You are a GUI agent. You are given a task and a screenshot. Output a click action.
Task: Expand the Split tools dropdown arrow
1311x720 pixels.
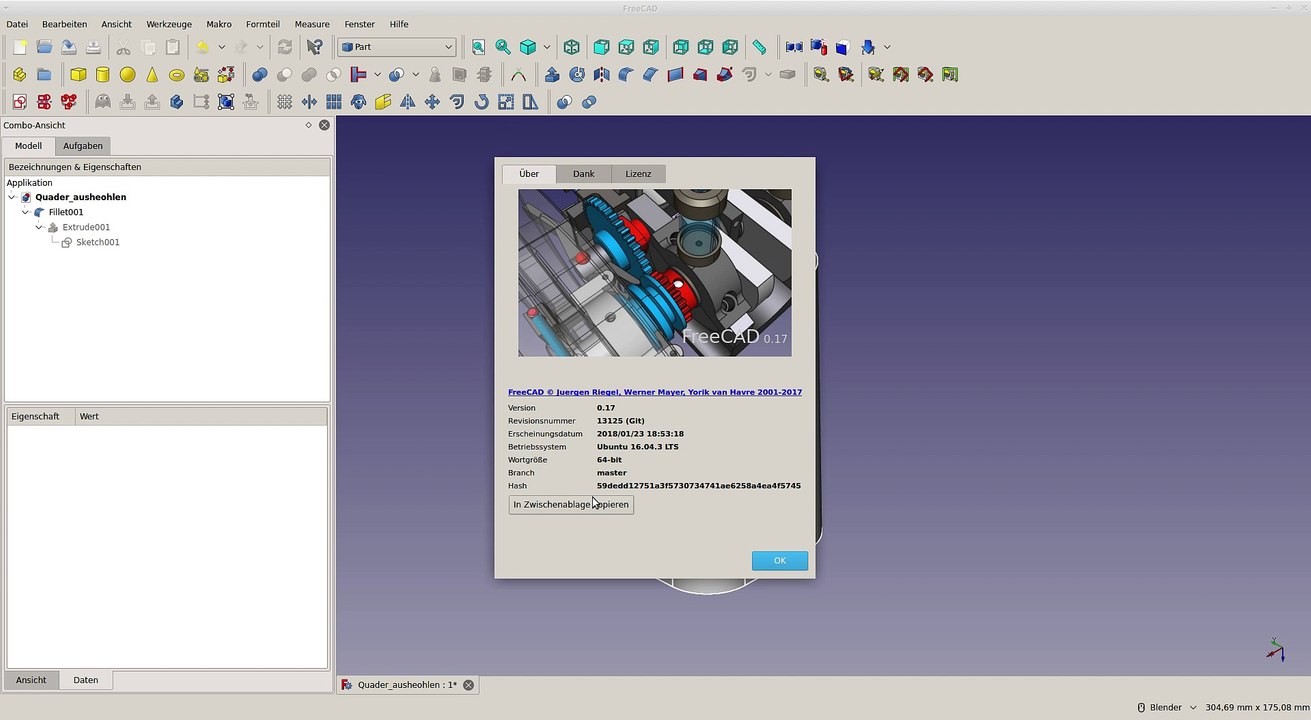416,74
